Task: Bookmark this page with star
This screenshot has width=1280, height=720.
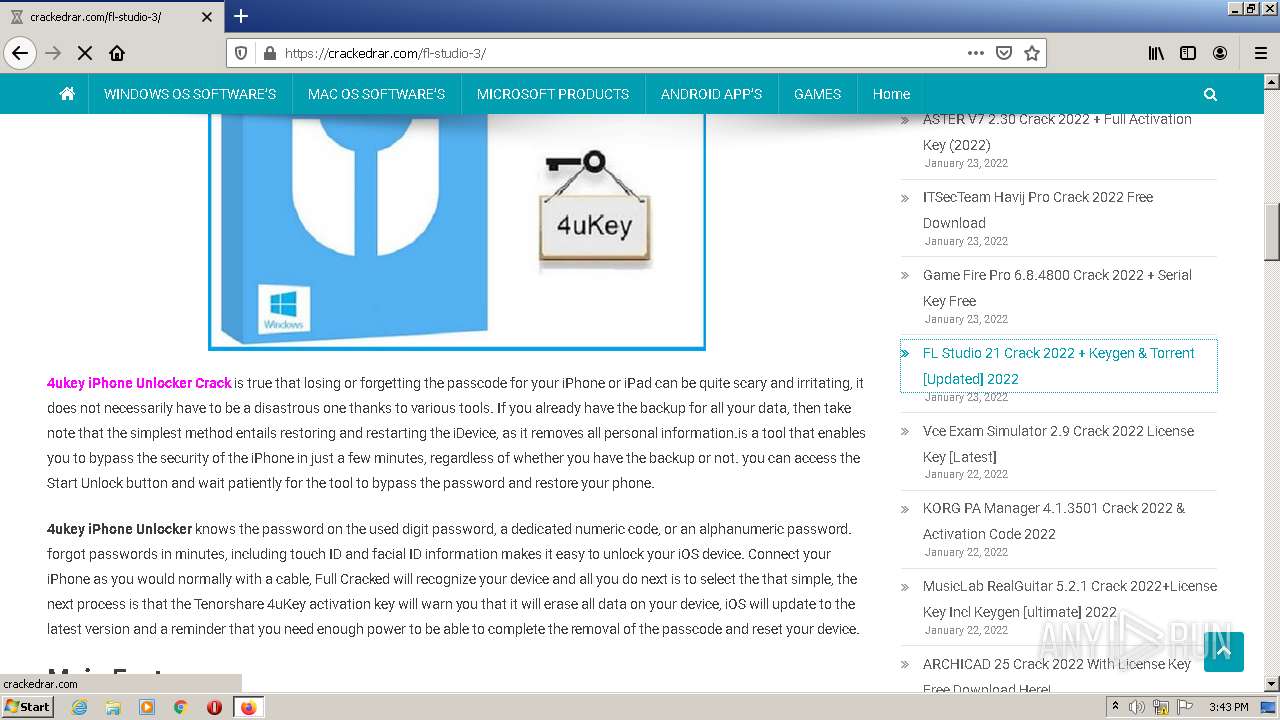Action: click(1032, 53)
